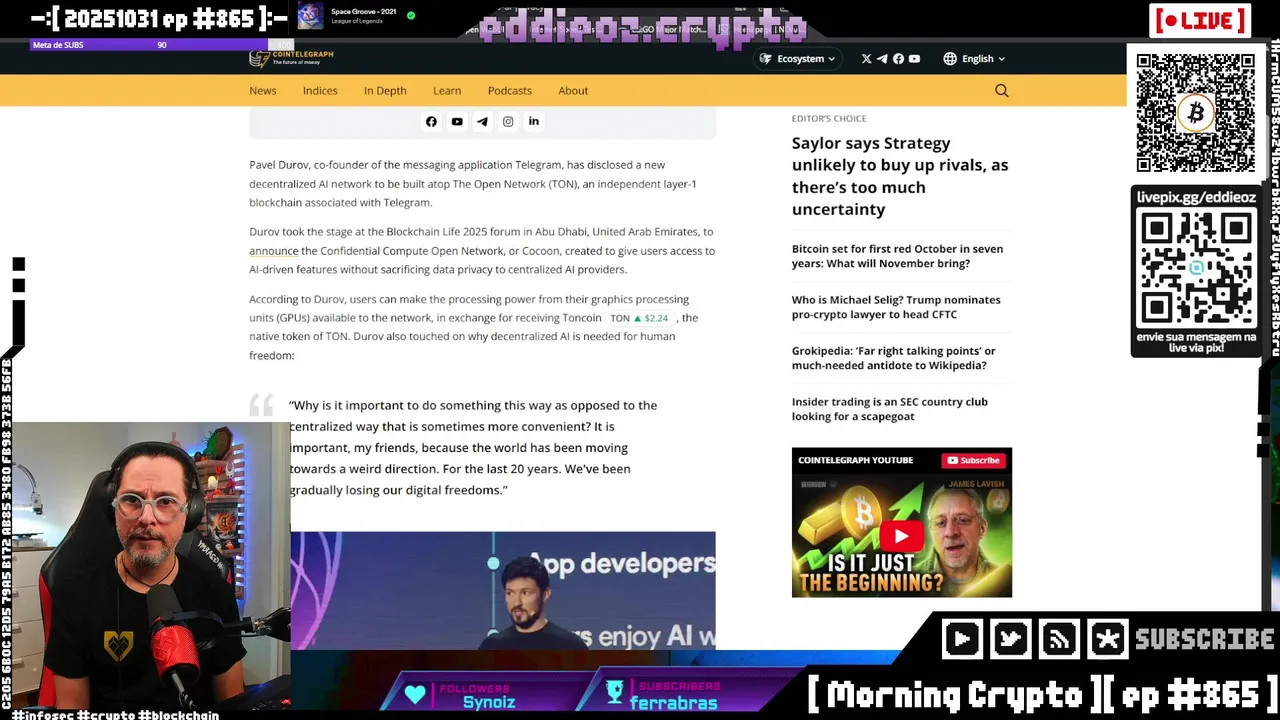The image size is (1280, 720).
Task: Open the Telegram icon in top header
Action: (882, 59)
